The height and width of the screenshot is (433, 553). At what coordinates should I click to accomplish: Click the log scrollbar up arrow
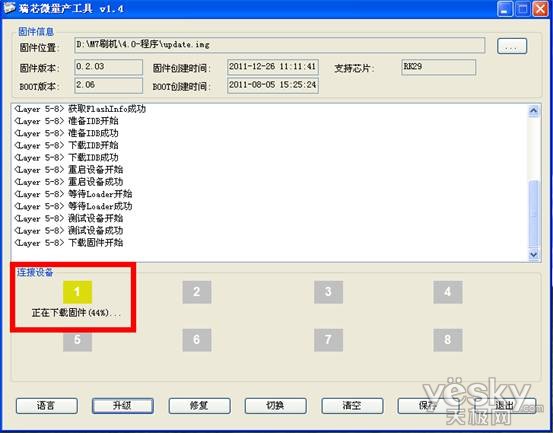[534, 111]
